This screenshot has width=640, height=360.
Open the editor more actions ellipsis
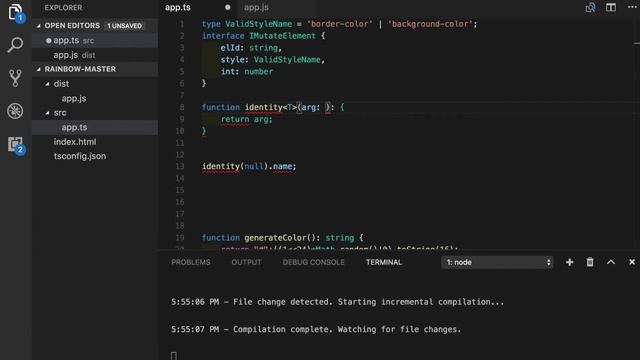[x=632, y=7]
